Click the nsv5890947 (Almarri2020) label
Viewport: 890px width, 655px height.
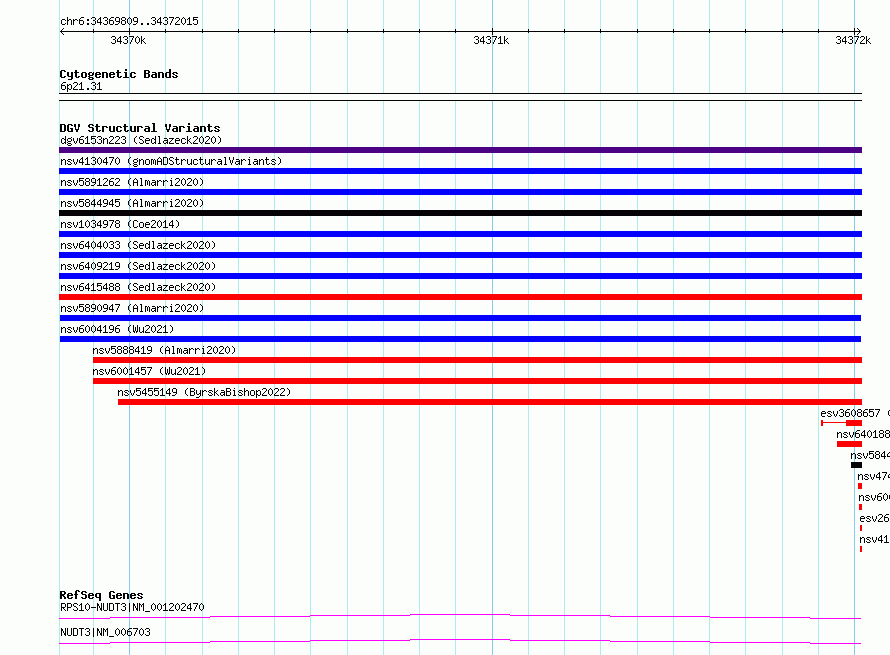coord(132,308)
